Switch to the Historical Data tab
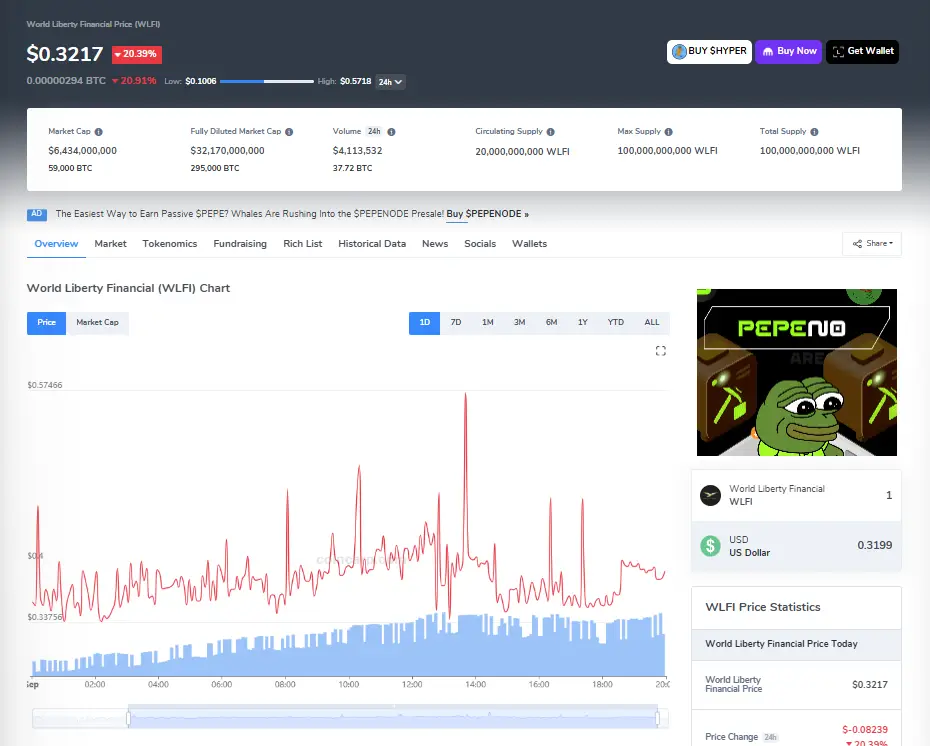The image size is (930, 746). pos(372,244)
